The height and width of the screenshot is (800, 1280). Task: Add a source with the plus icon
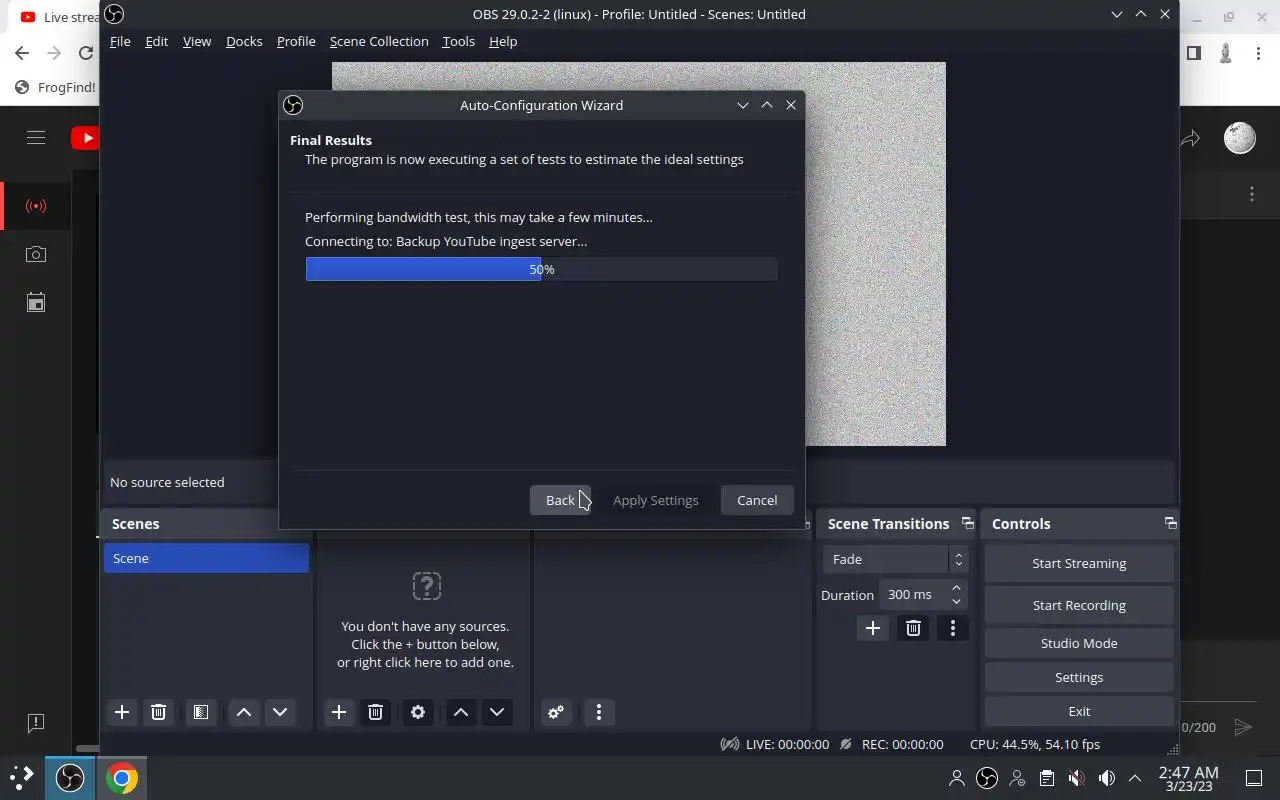[339, 712]
